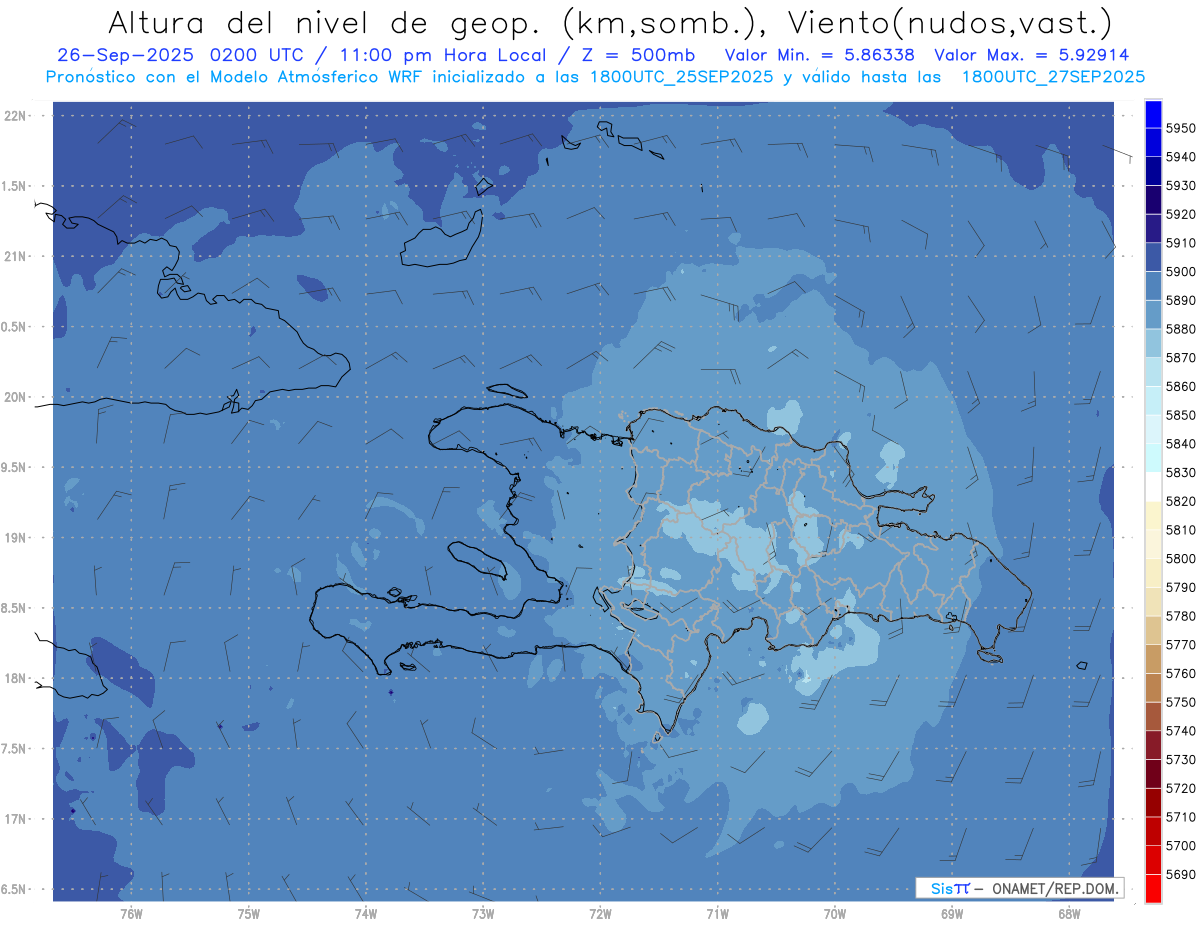Image resolution: width=1200 pixels, height=927 pixels.
Task: Click the '21N' latitude axis label
Action: pyautogui.click(x=17, y=257)
